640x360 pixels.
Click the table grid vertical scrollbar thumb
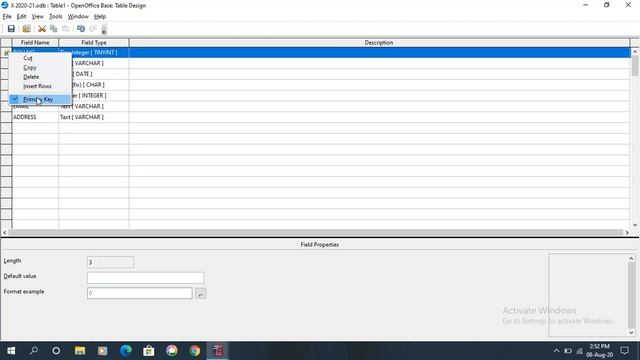click(x=635, y=65)
